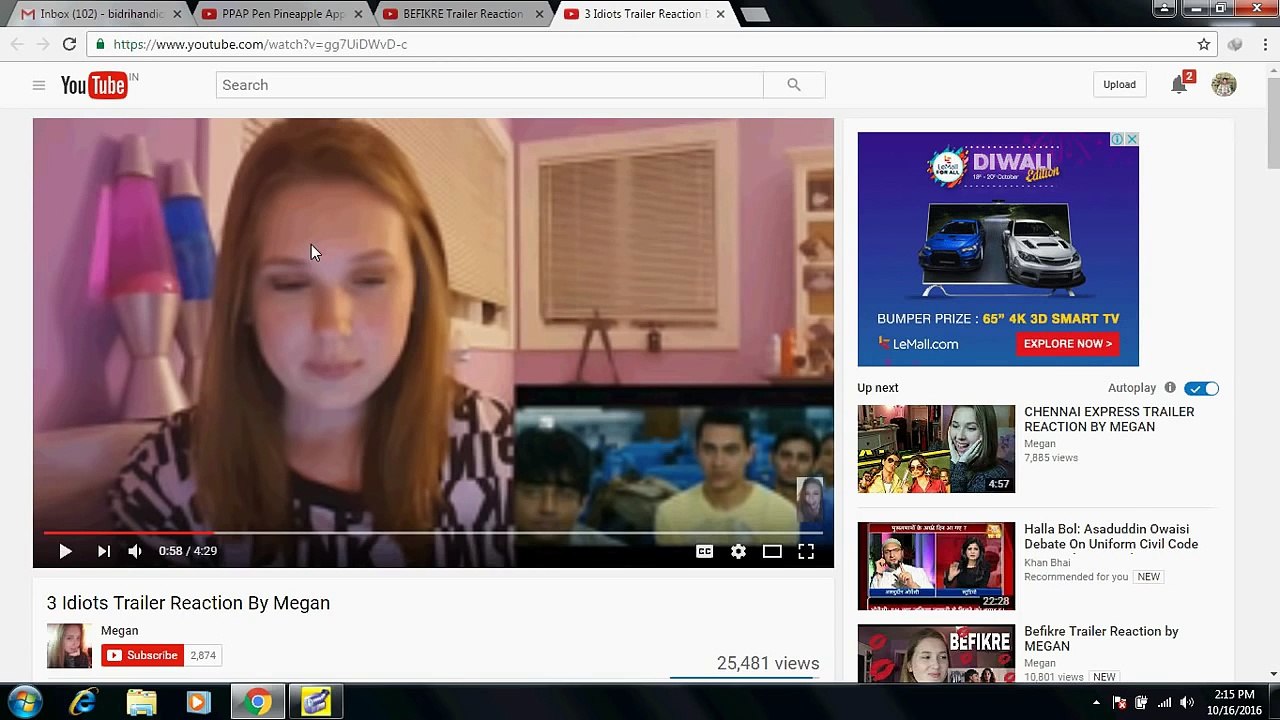Viewport: 1280px width, 720px height.
Task: Close the 3 Idiots tab
Action: click(x=720, y=14)
